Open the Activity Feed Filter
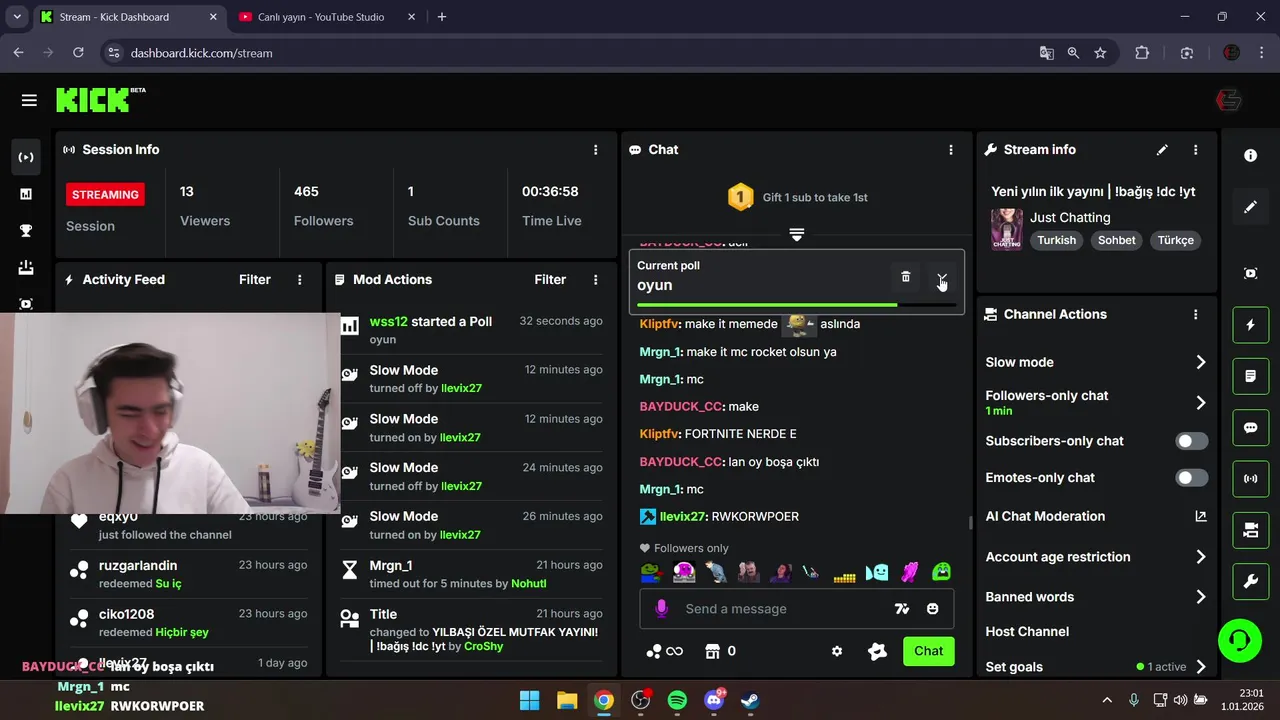This screenshot has width=1280, height=720. click(255, 280)
